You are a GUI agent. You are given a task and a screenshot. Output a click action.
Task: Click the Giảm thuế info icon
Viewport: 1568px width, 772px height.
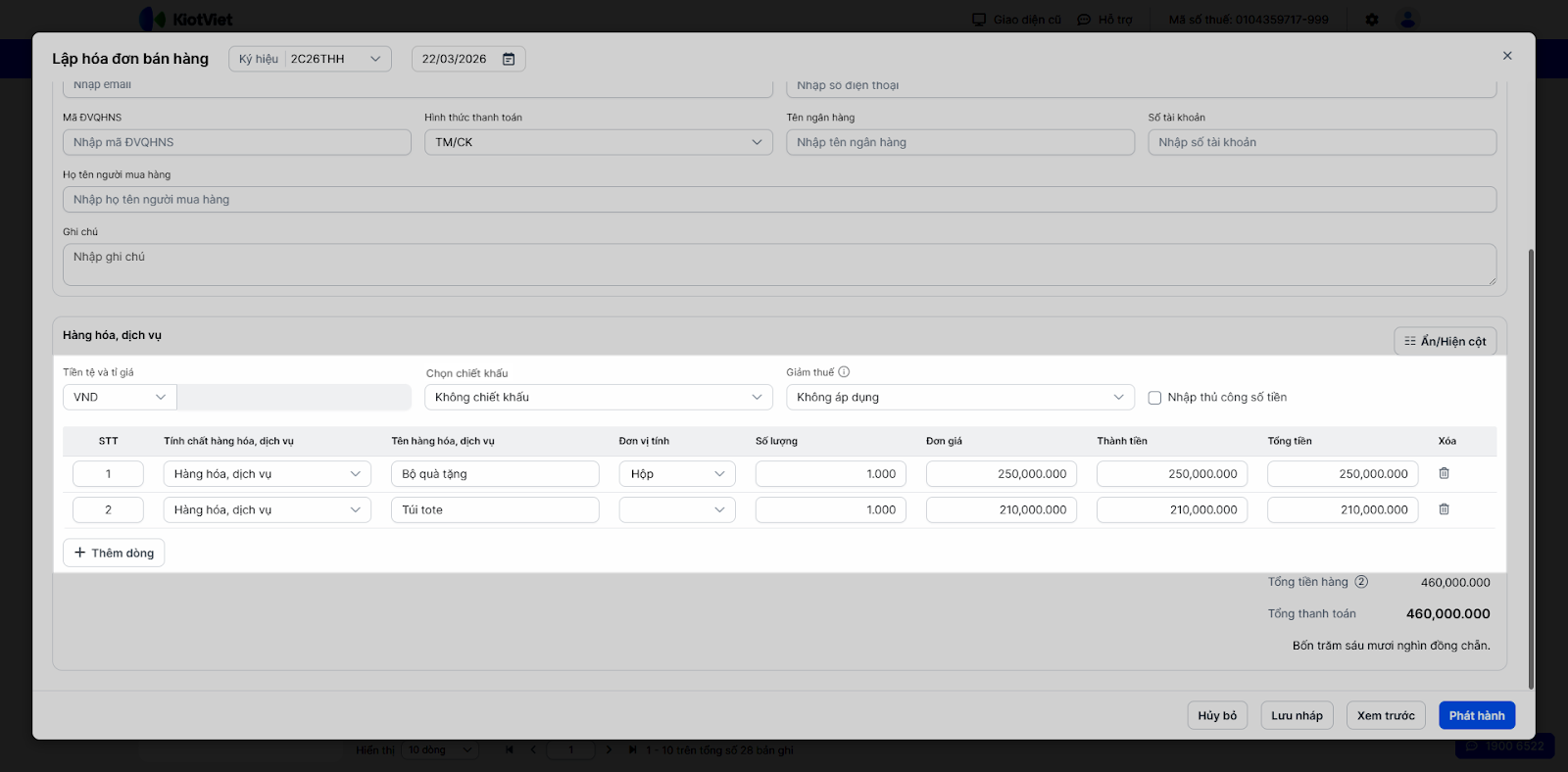coord(844,372)
